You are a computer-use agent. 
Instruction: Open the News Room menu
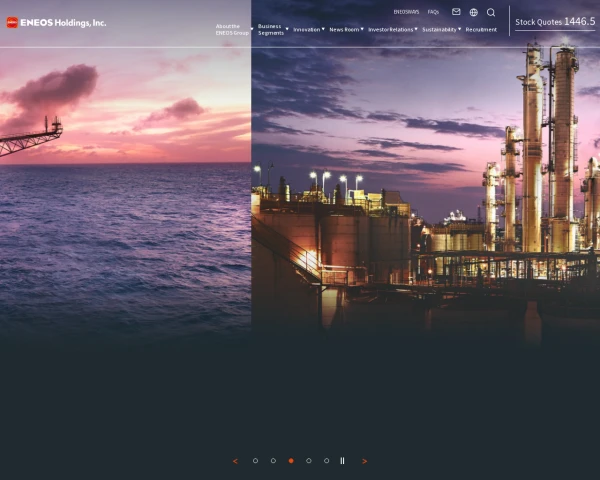pyautogui.click(x=345, y=30)
